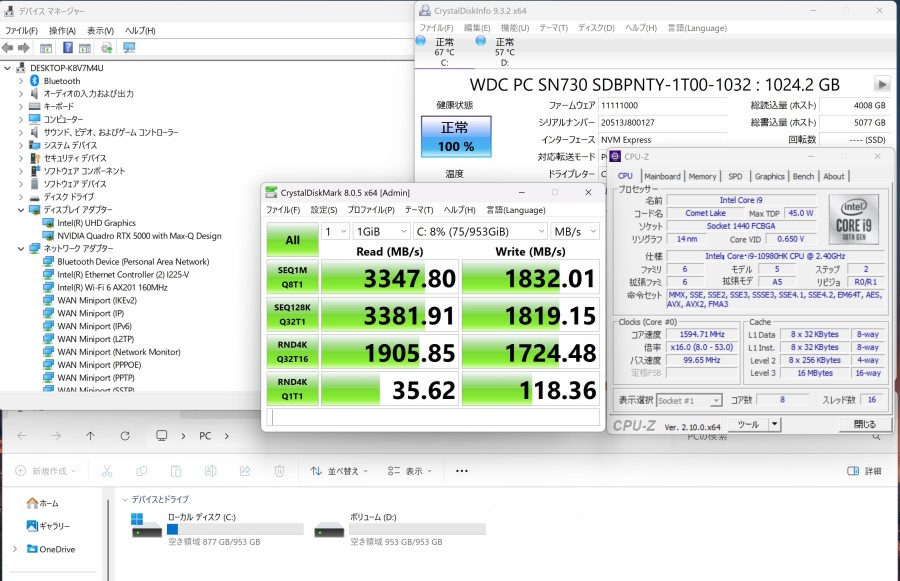Toggle the 詳細 details pane button

coord(864,471)
